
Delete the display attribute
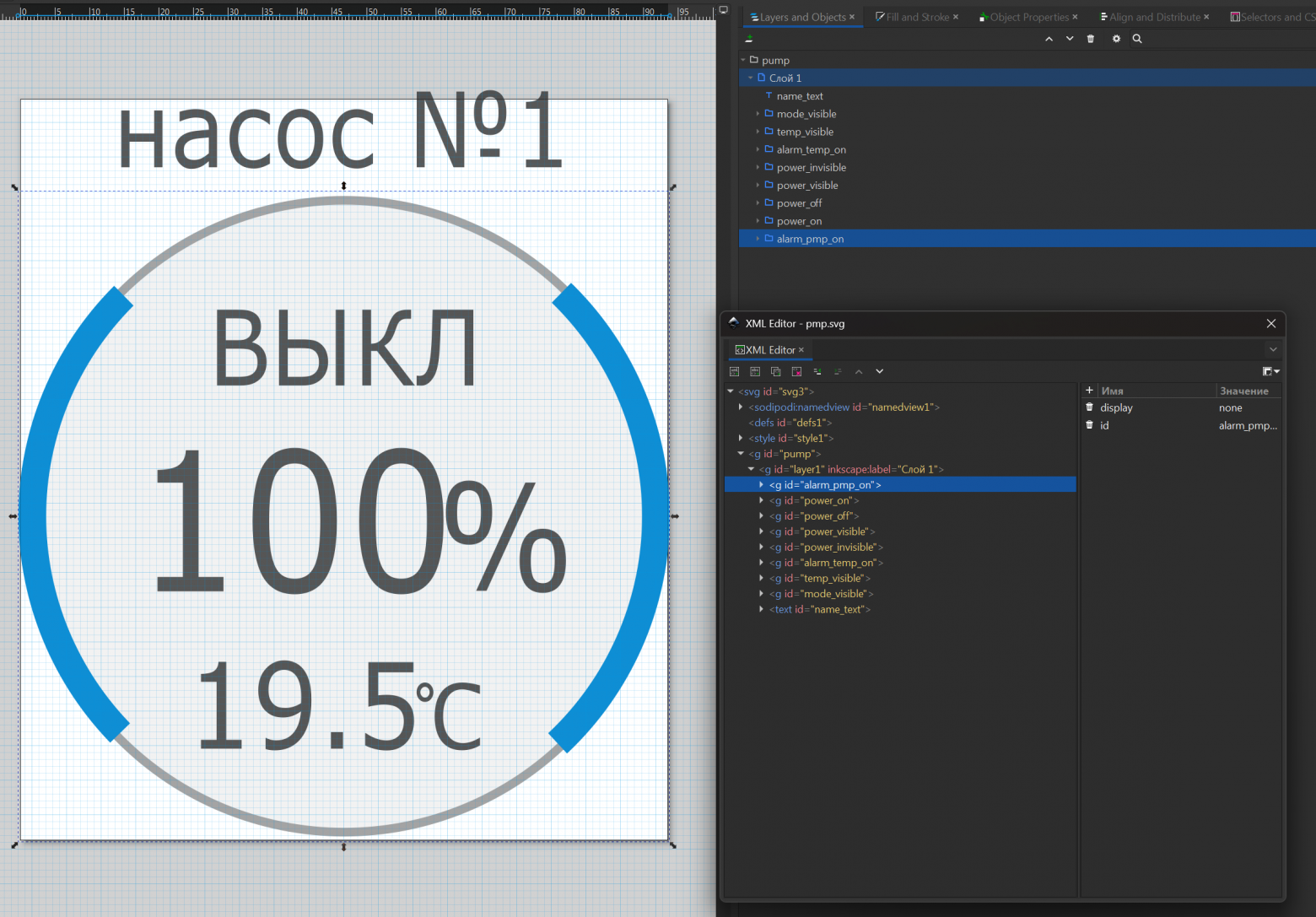tap(1089, 407)
